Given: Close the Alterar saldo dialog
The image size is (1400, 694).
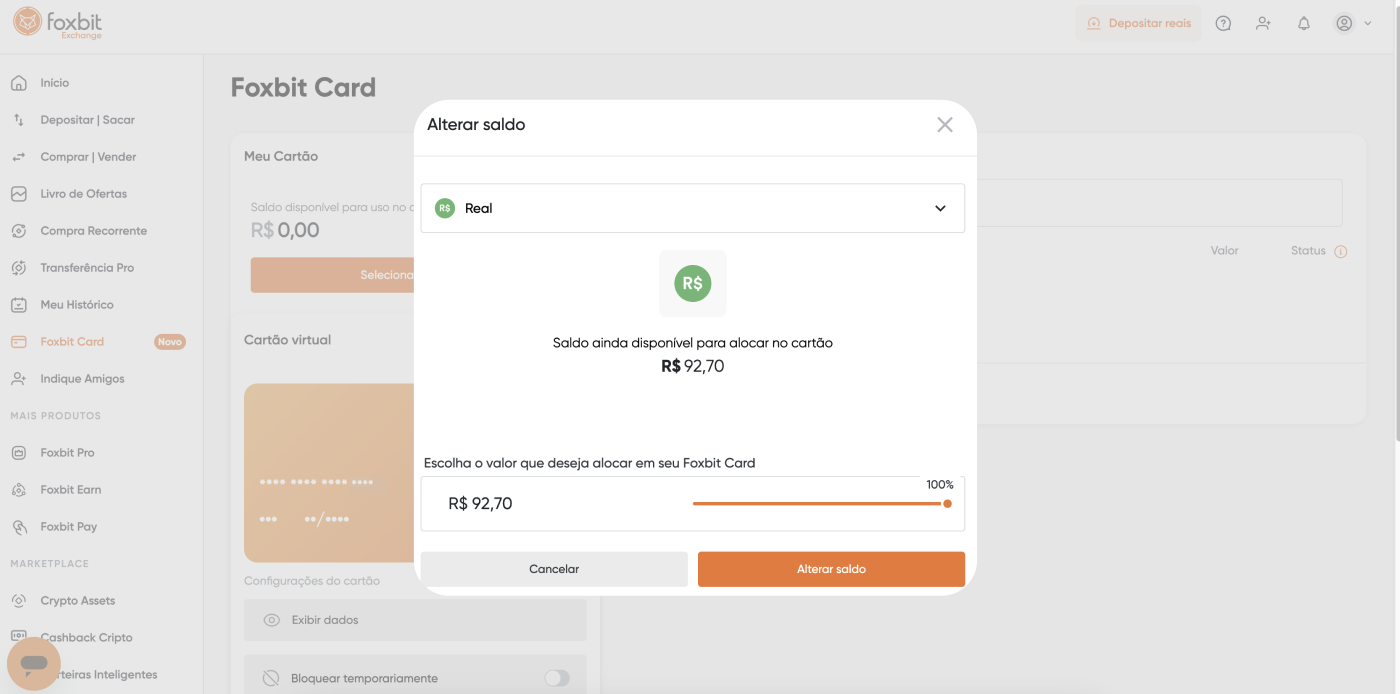Looking at the screenshot, I should coord(945,125).
